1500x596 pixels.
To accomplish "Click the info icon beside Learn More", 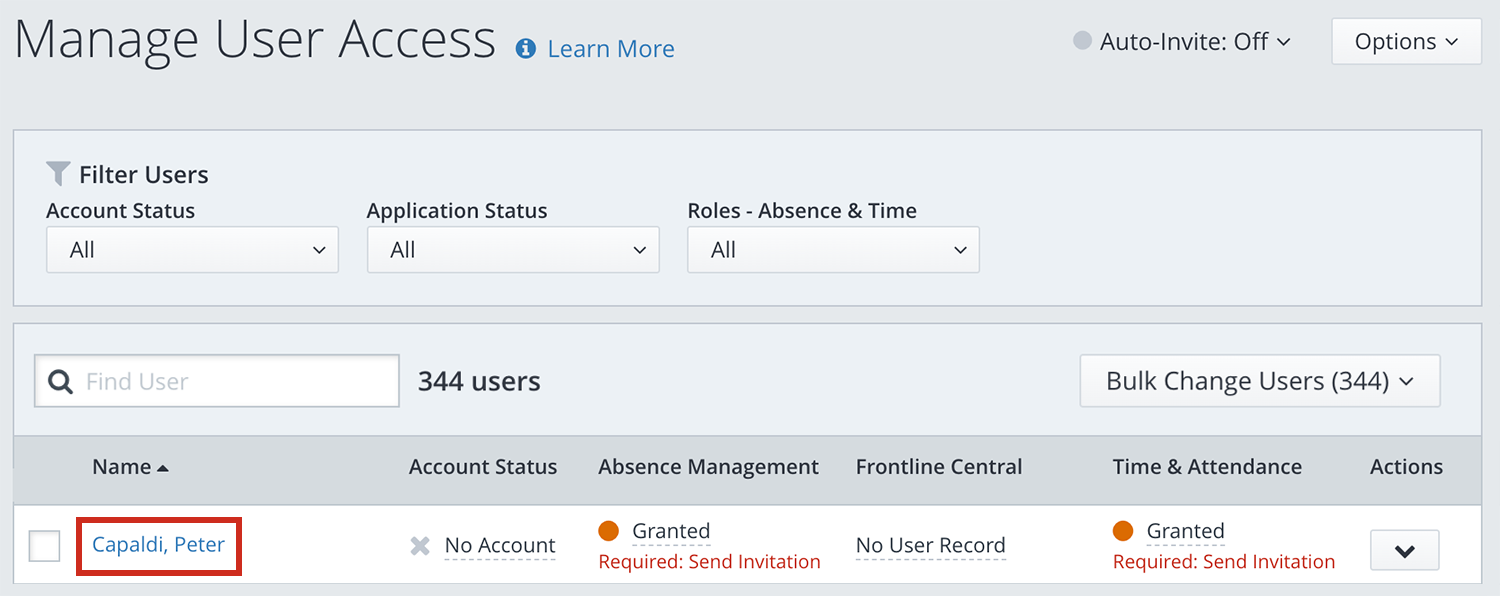I will tap(525, 49).
